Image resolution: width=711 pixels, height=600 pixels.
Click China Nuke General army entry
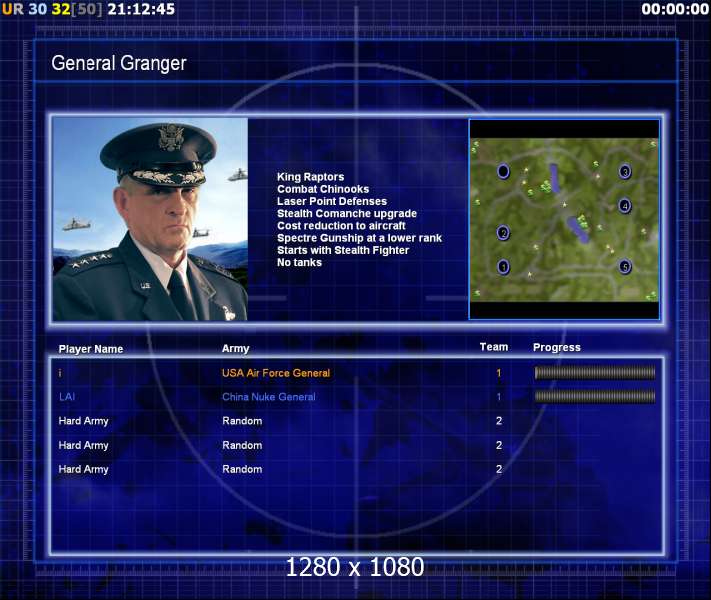268,397
